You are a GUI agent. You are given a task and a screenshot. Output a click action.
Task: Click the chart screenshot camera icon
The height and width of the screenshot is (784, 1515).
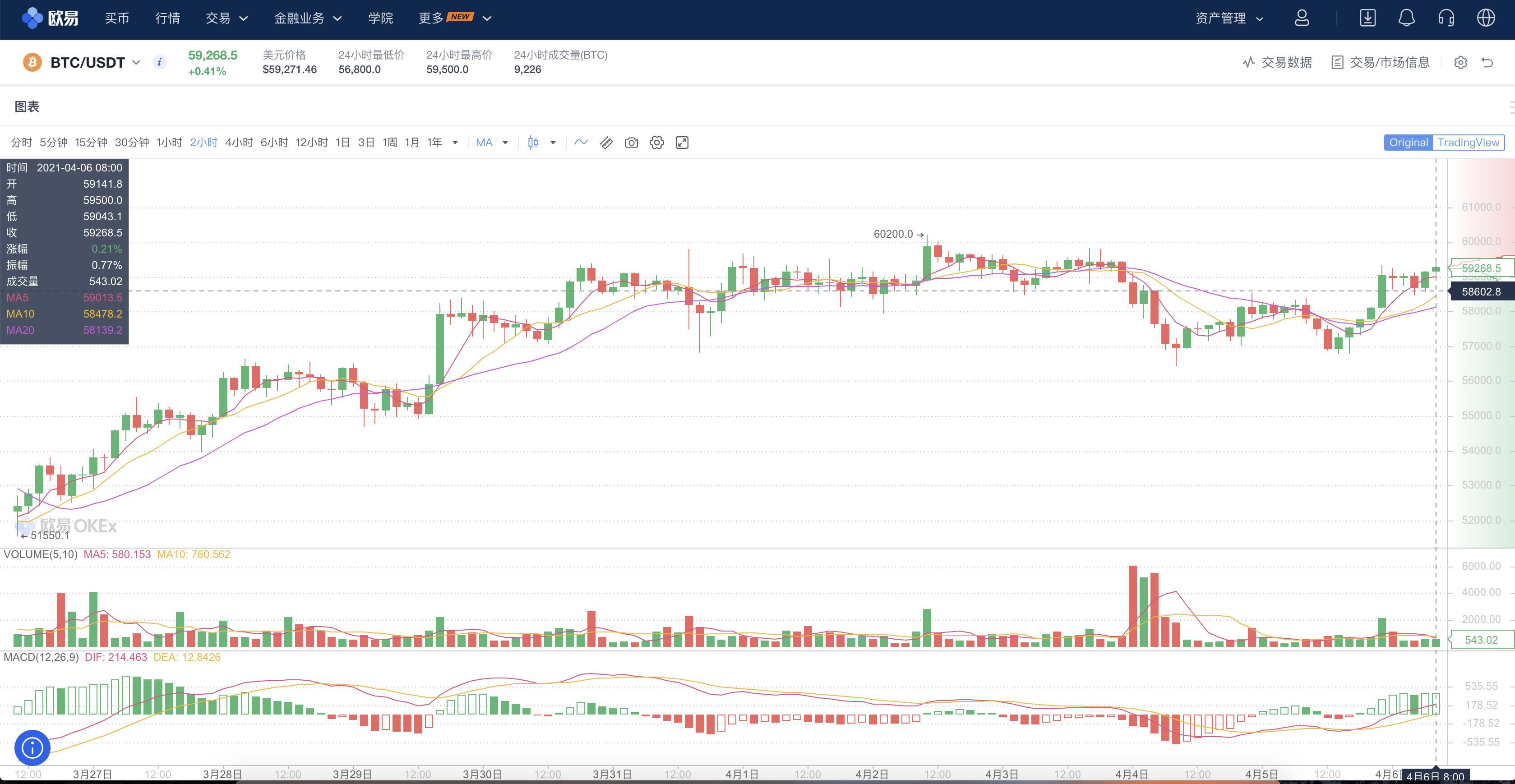click(x=631, y=143)
